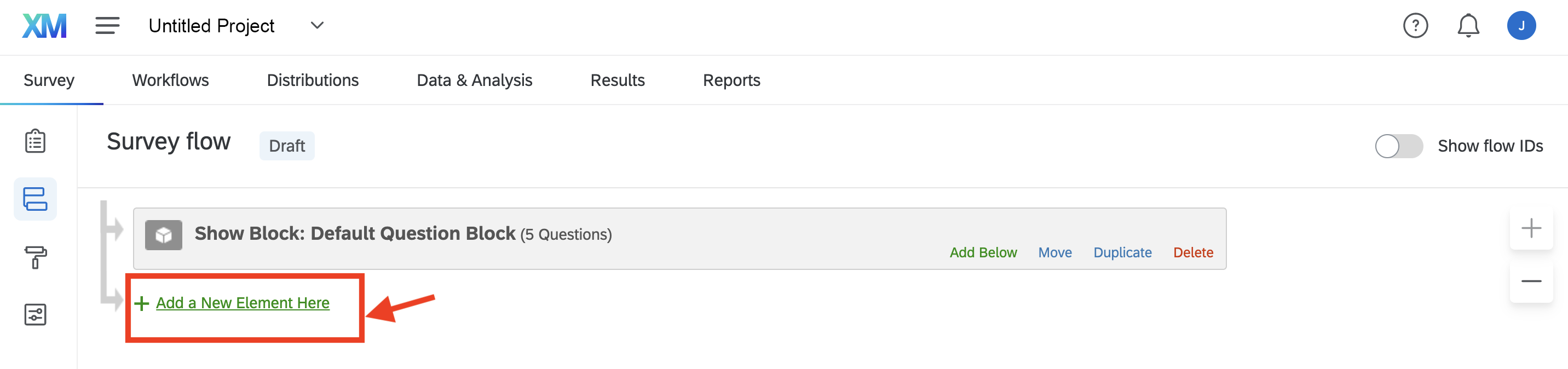Zoom in with the plus button
Image resolution: width=1568 pixels, height=369 pixels.
point(1531,228)
